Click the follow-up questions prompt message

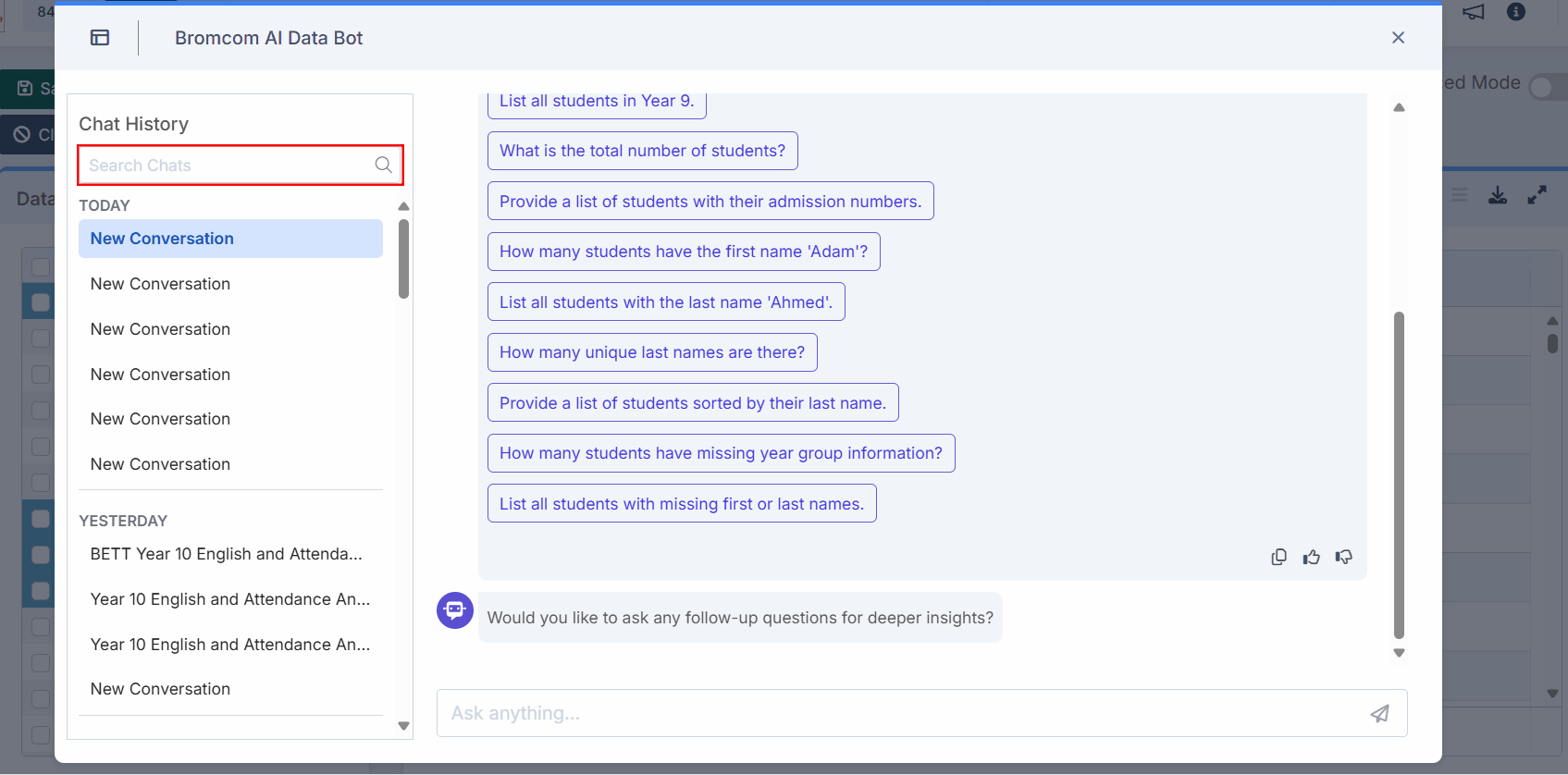pyautogui.click(x=740, y=618)
